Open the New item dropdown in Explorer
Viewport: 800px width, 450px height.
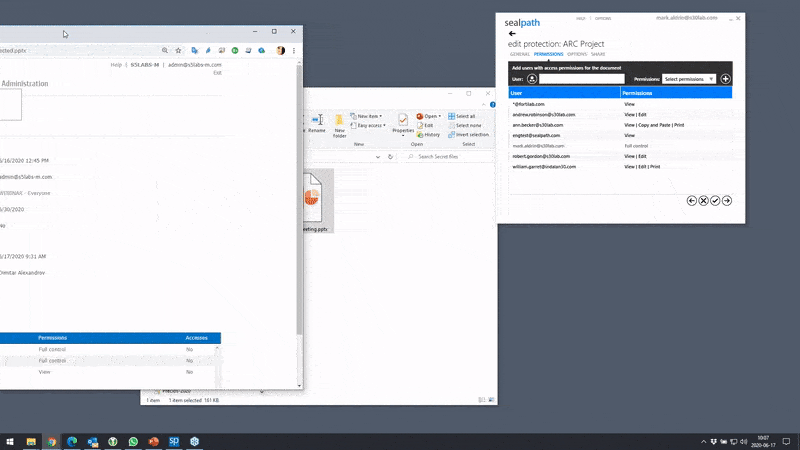[366, 116]
